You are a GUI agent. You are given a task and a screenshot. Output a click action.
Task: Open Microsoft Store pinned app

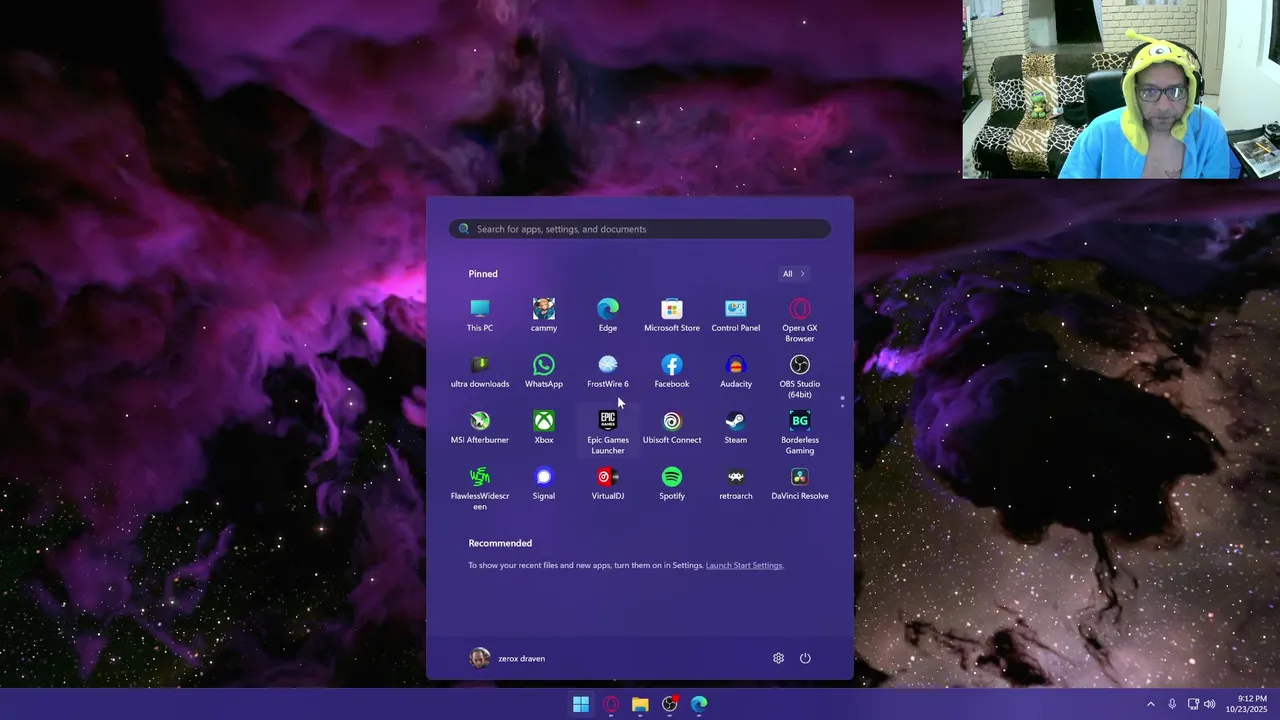pos(672,316)
